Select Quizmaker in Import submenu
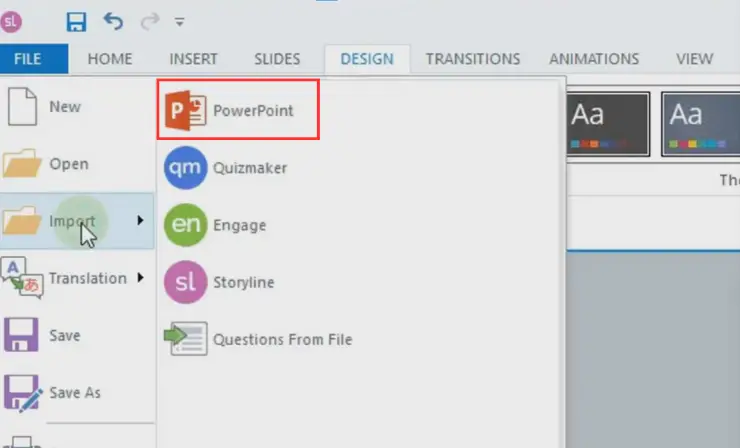Screen dimensions: 740x448 tap(250, 168)
